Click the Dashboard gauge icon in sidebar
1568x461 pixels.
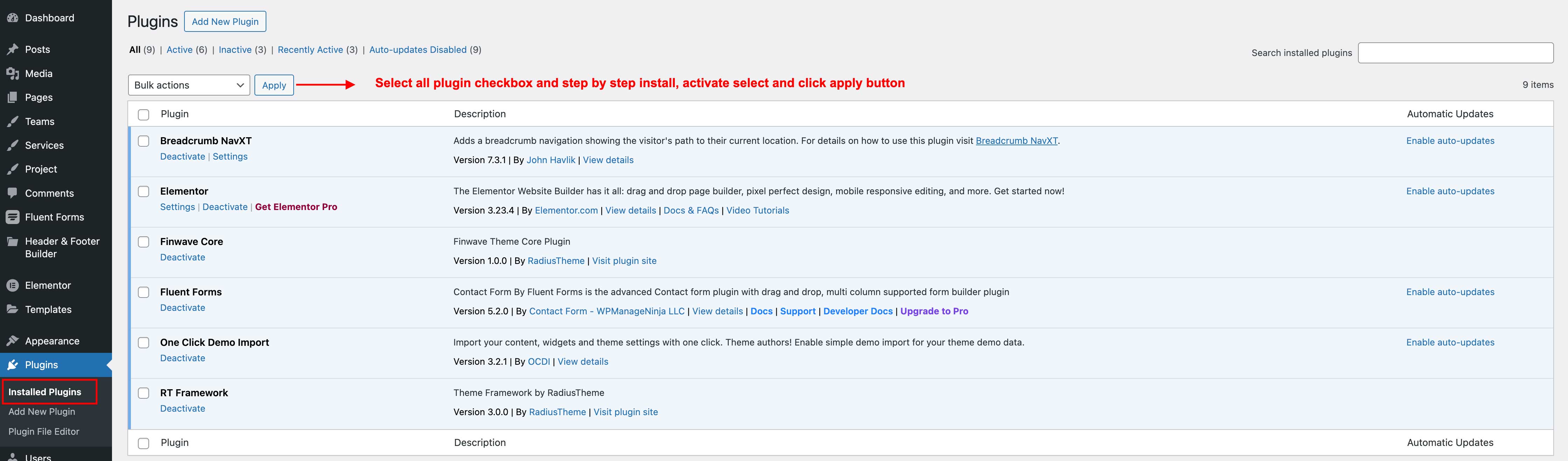click(x=12, y=18)
